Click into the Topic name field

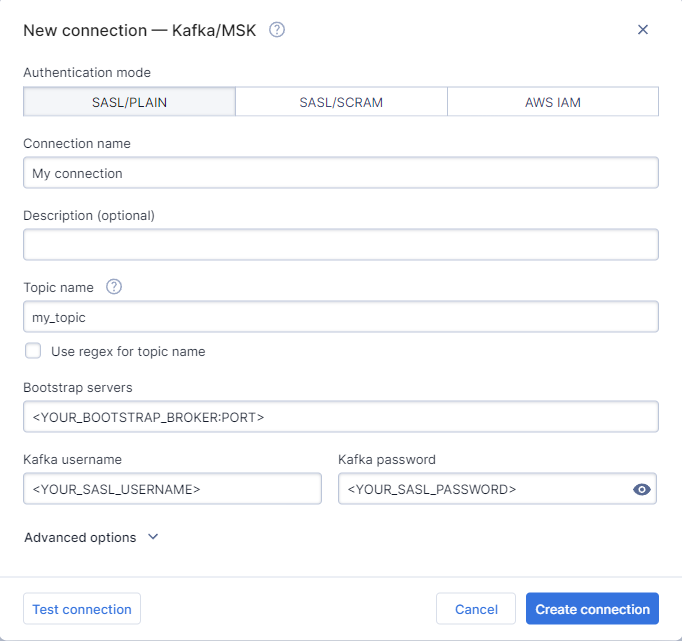pos(340,317)
